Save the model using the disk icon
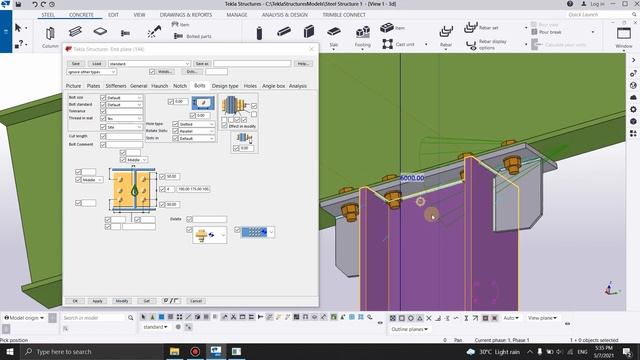This screenshot has width=640, height=360. tap(18, 4)
